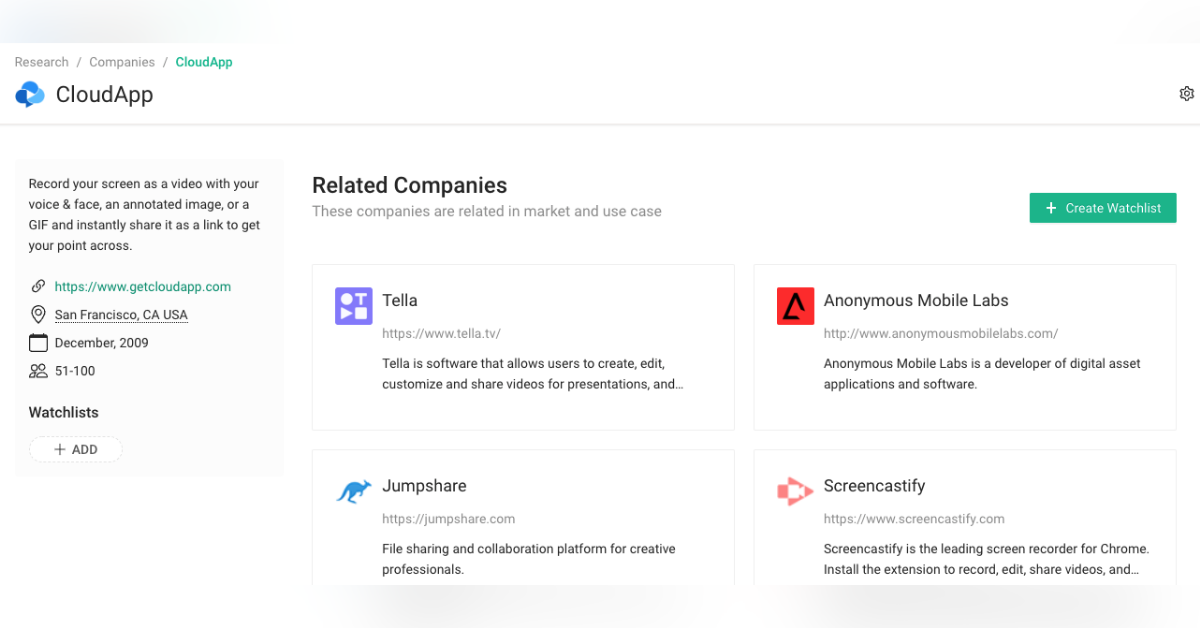Visit the tella.tv link
Viewport: 1200px width, 628px height.
[442, 333]
